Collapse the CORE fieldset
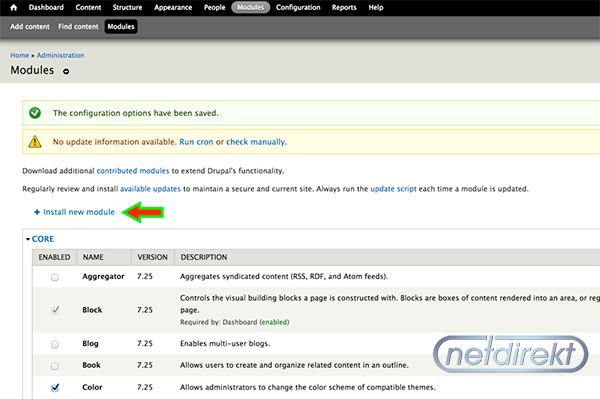 click(42, 239)
